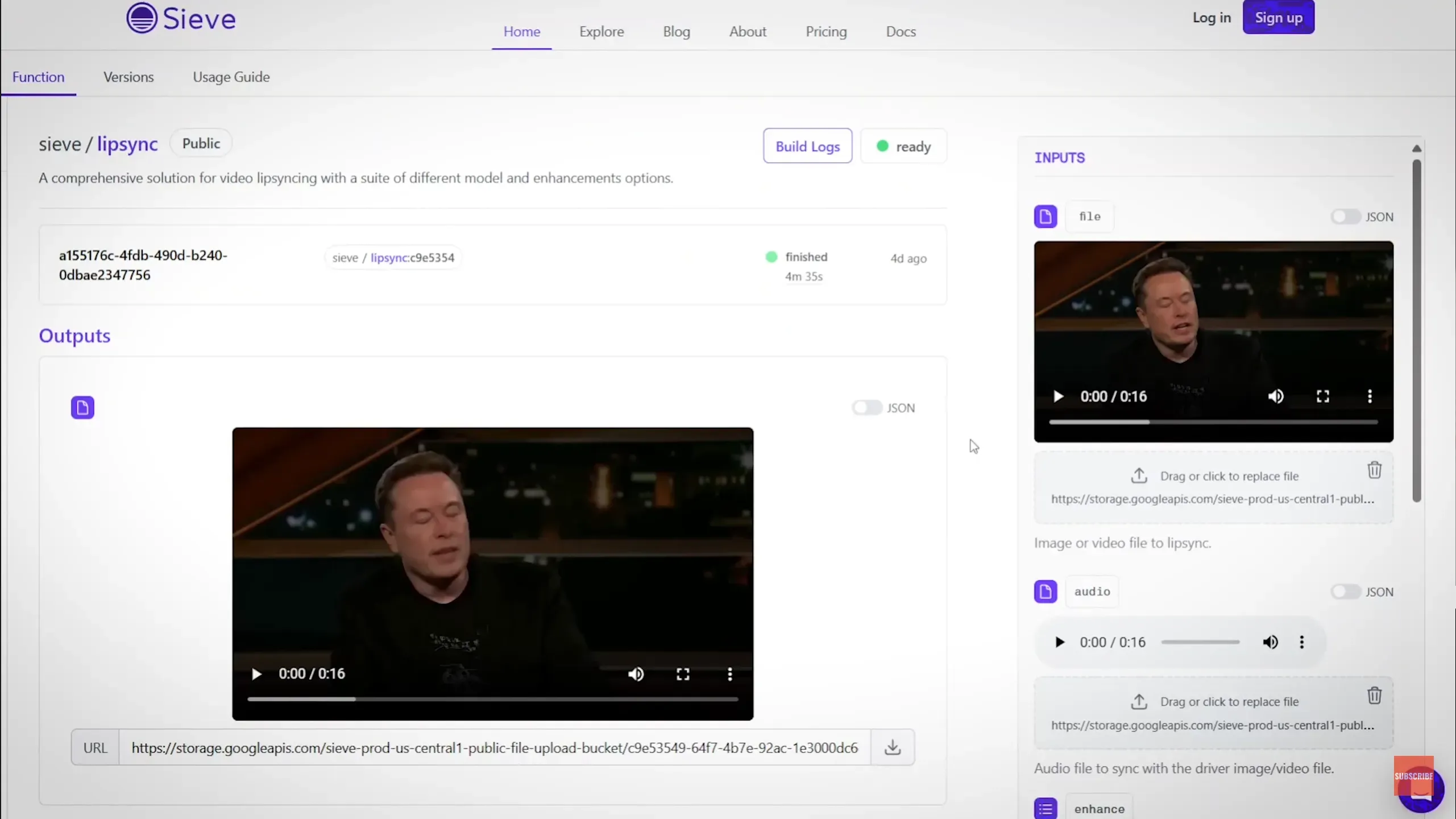Screen dimensions: 1456x819
Task: Open the Pricing menu item
Action: tap(826, 32)
